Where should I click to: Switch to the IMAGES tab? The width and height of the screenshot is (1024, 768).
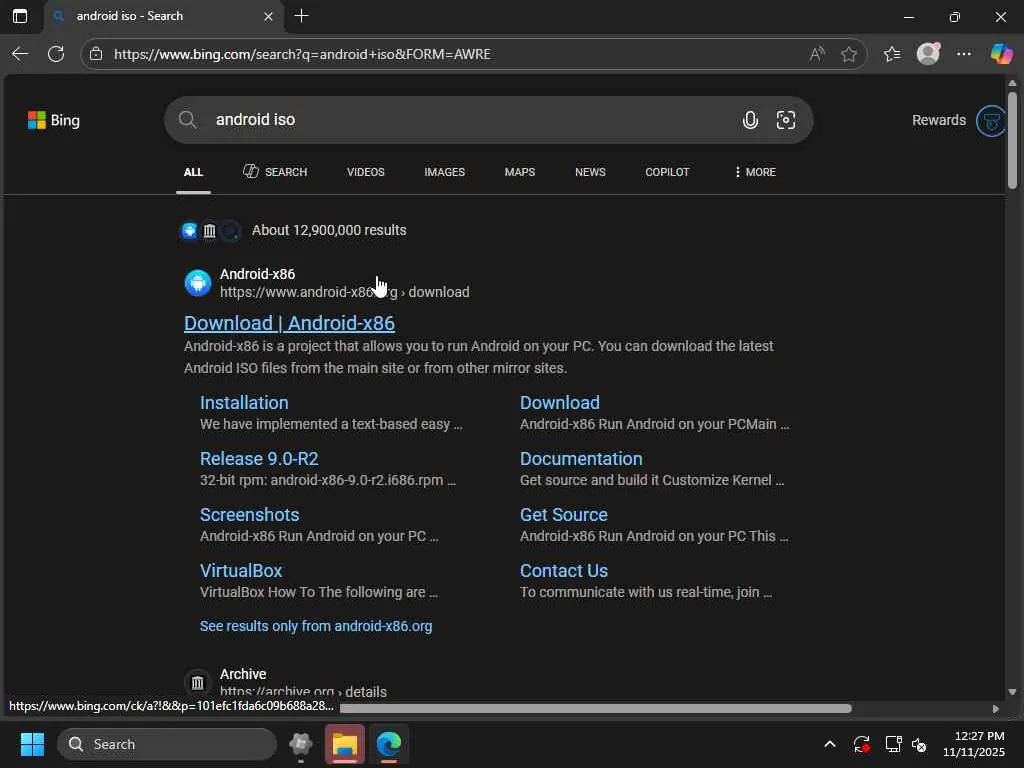pos(445,172)
